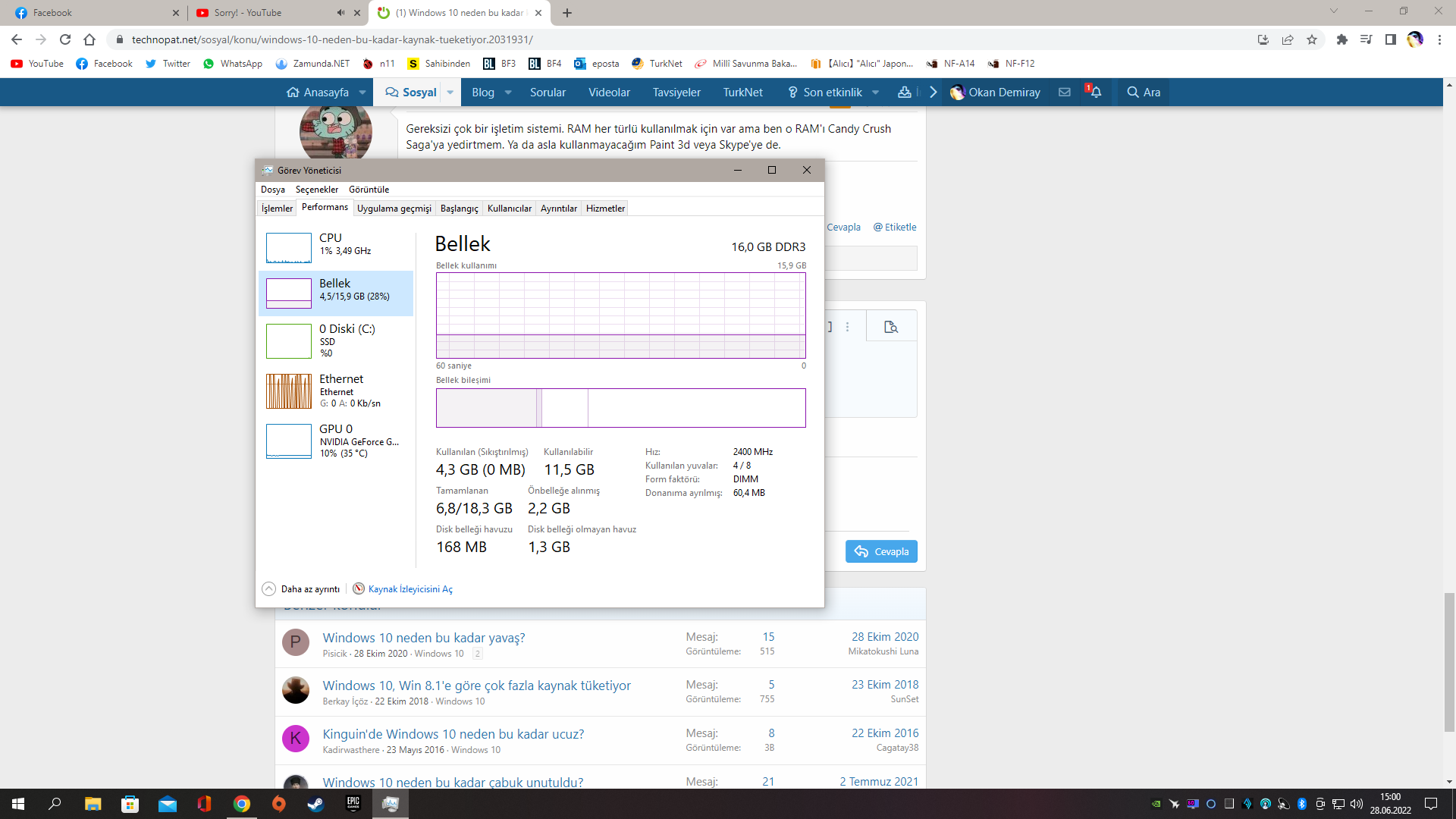Click the Chrome bookmark star icon
1456x819 pixels.
tap(1312, 39)
